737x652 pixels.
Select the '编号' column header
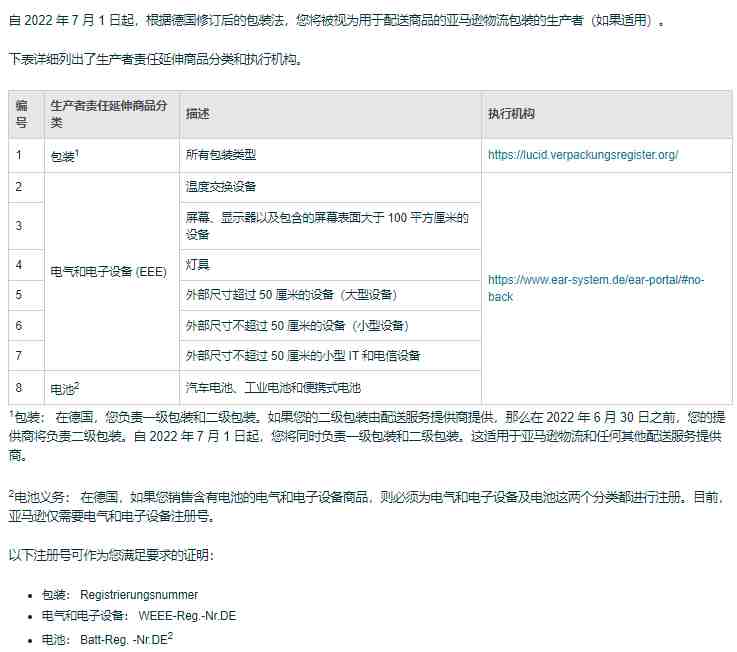[26, 114]
